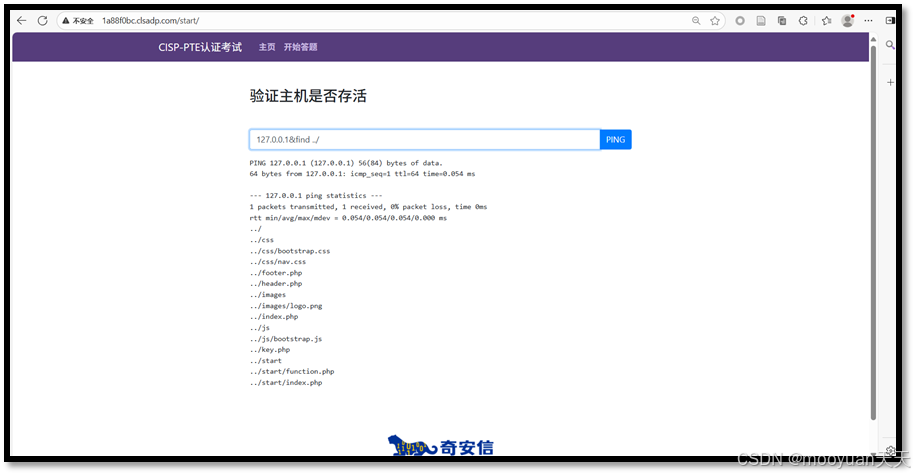Click the circle extension icon in toolbar
The height and width of the screenshot is (475, 915).
(740, 20)
